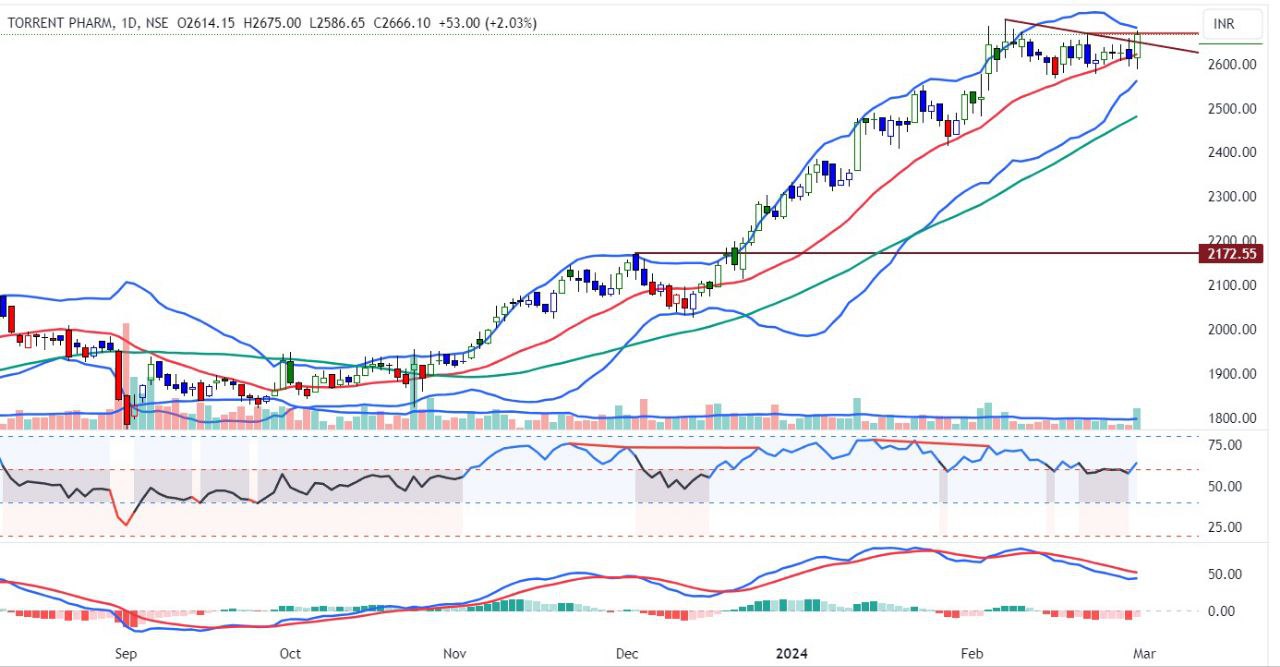
Task: Select the 2172.55 horizontal line price tag
Action: [x=1233, y=254]
